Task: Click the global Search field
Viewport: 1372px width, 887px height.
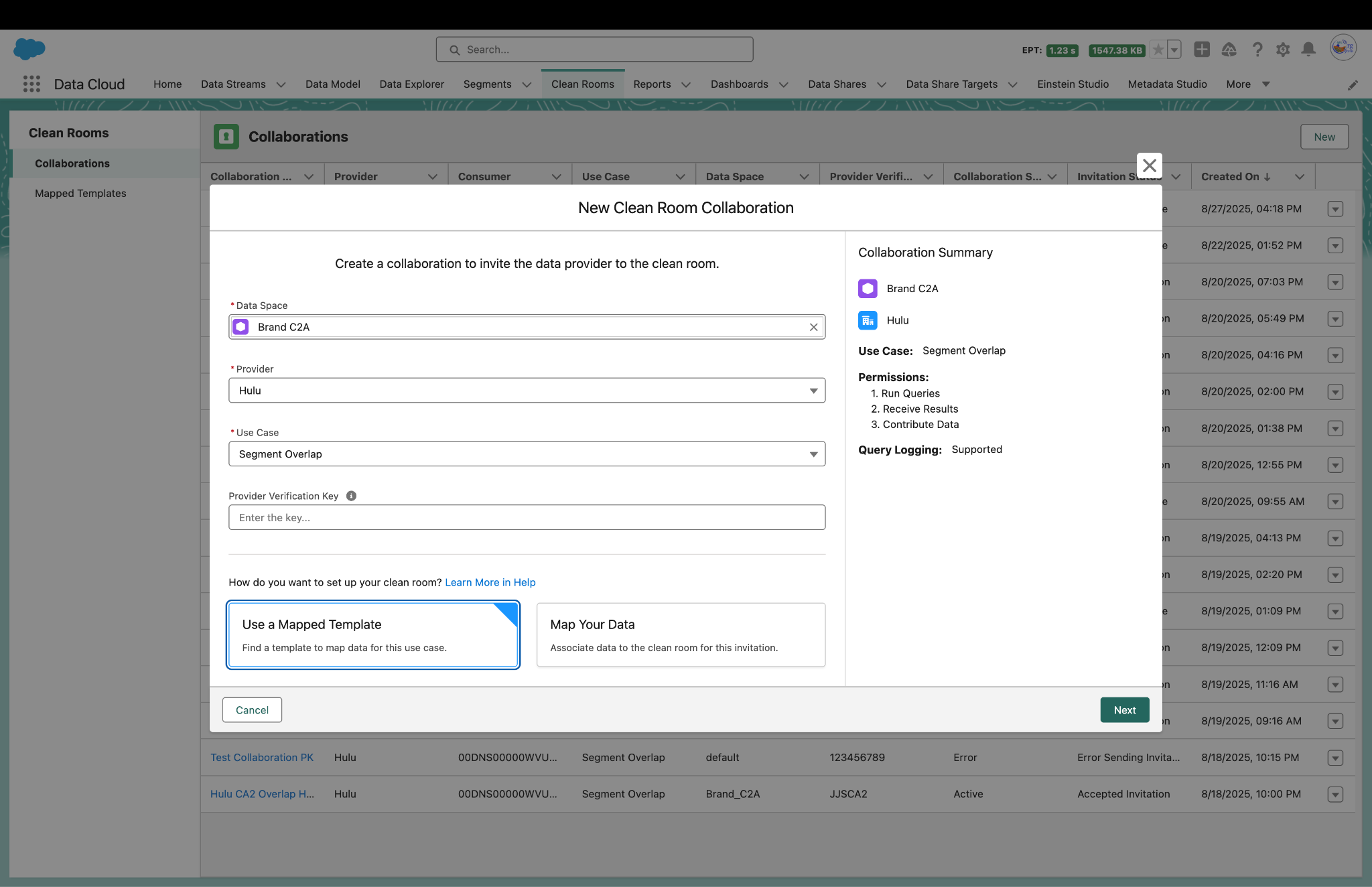Action: pos(594,50)
